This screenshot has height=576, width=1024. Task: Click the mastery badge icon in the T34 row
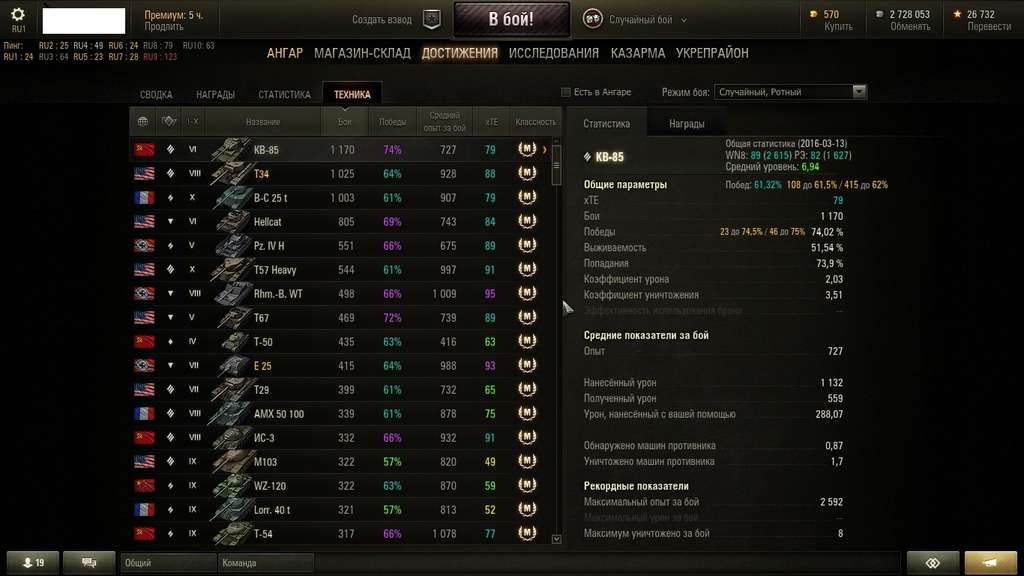pos(527,173)
